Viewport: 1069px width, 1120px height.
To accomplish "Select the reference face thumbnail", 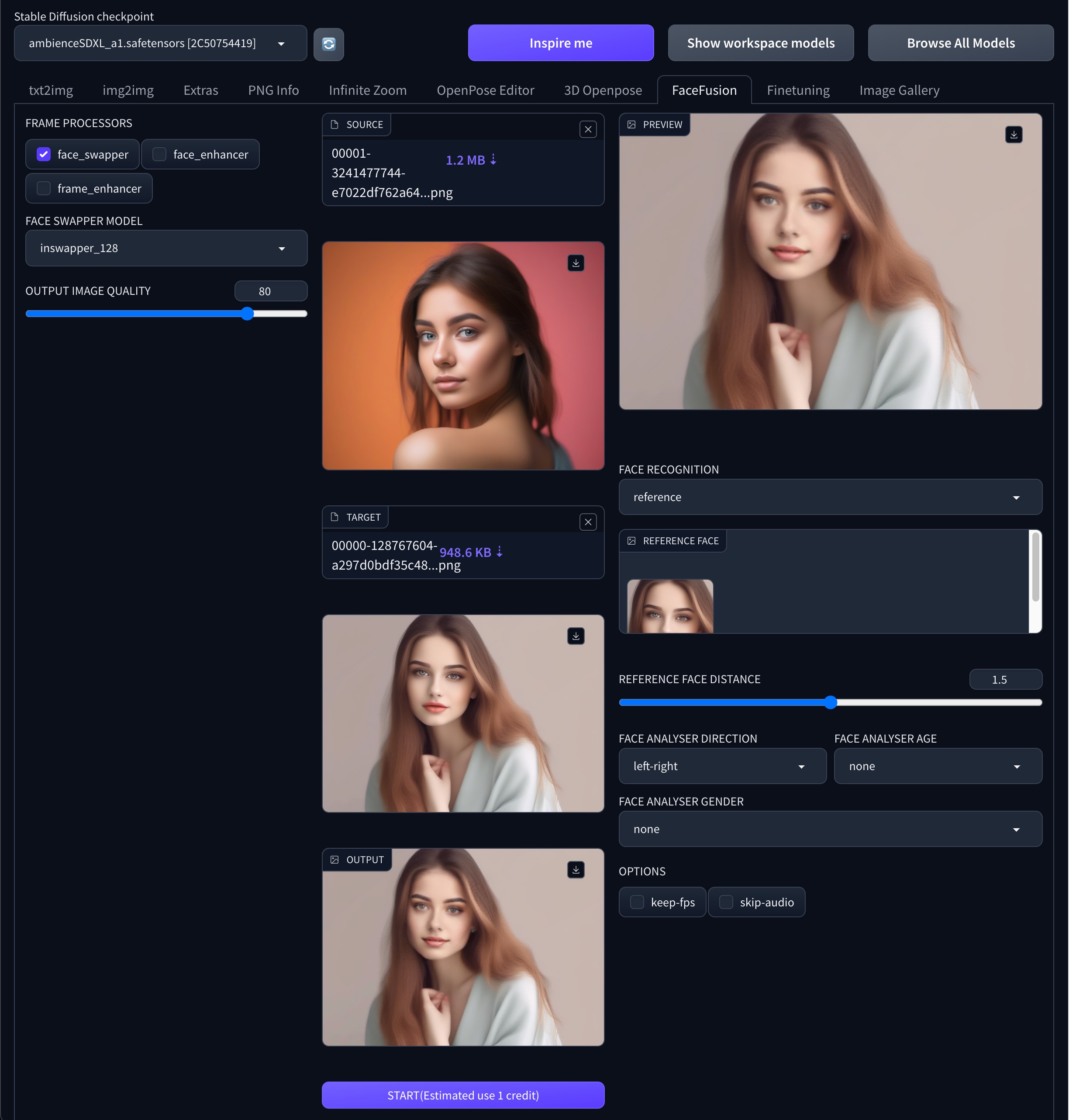I will [x=669, y=606].
